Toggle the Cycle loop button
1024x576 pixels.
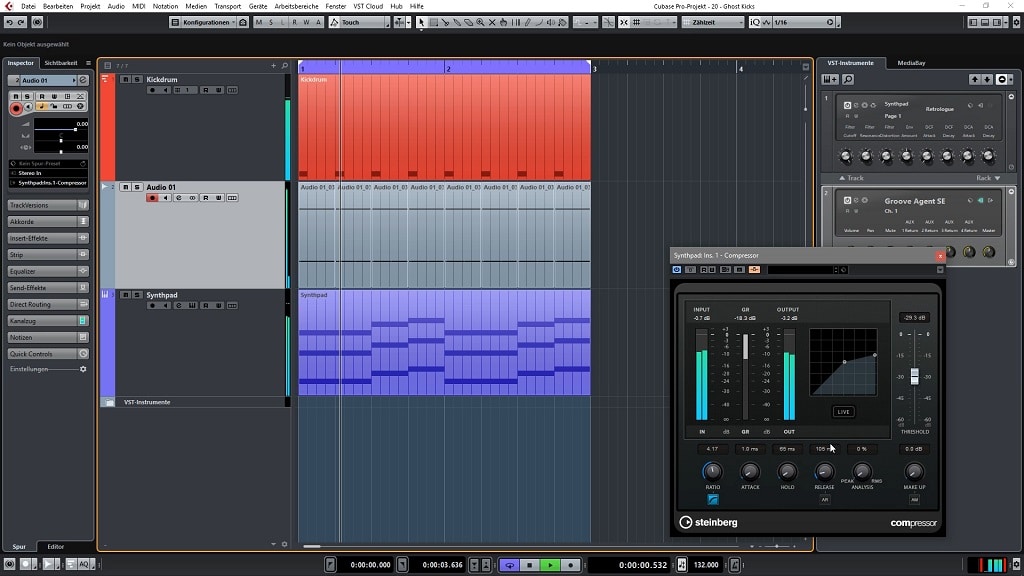click(509, 565)
